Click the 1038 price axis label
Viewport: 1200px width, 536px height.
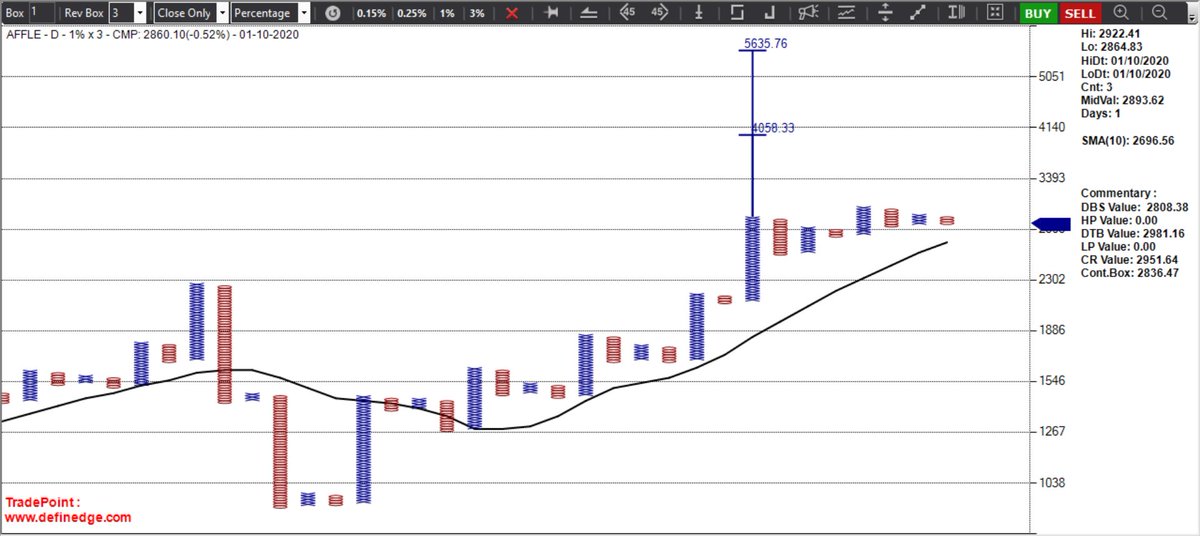(x=1054, y=482)
